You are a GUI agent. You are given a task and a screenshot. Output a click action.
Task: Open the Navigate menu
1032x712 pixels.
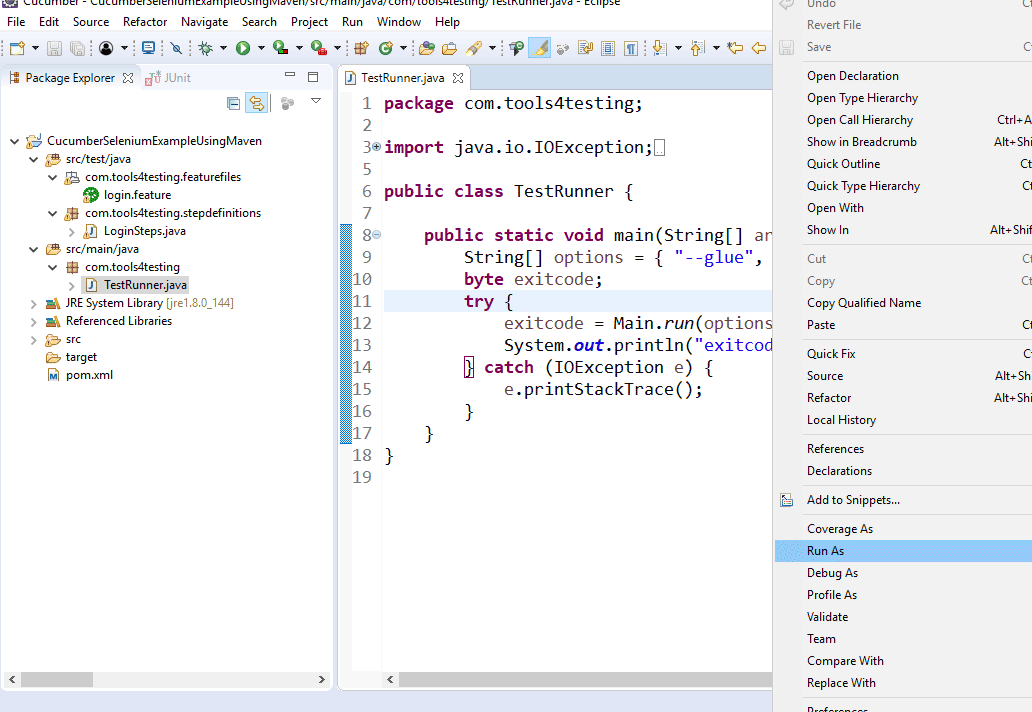click(x=205, y=22)
